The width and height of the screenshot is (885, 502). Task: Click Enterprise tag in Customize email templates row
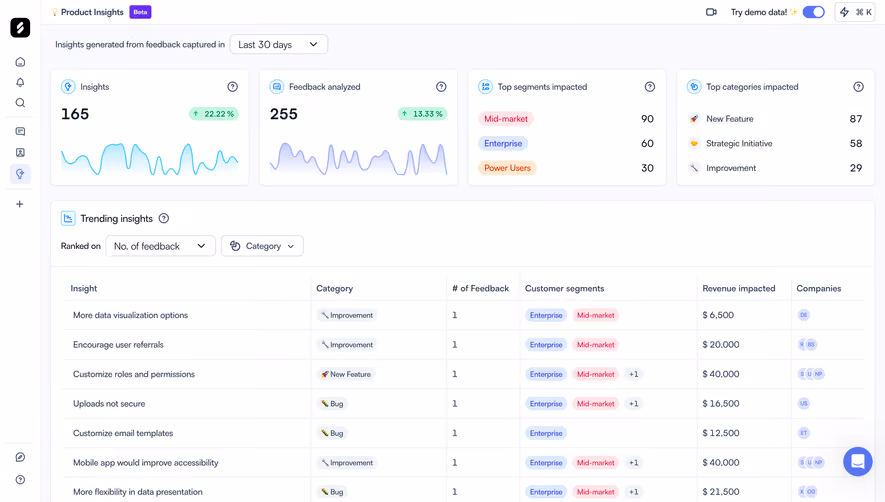(x=546, y=433)
